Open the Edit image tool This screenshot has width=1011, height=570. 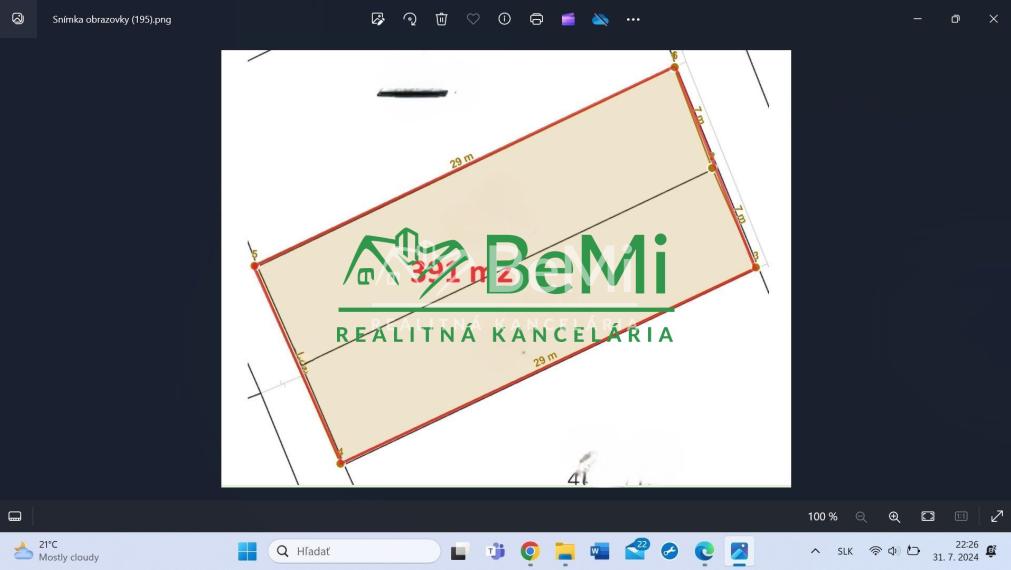click(x=378, y=19)
